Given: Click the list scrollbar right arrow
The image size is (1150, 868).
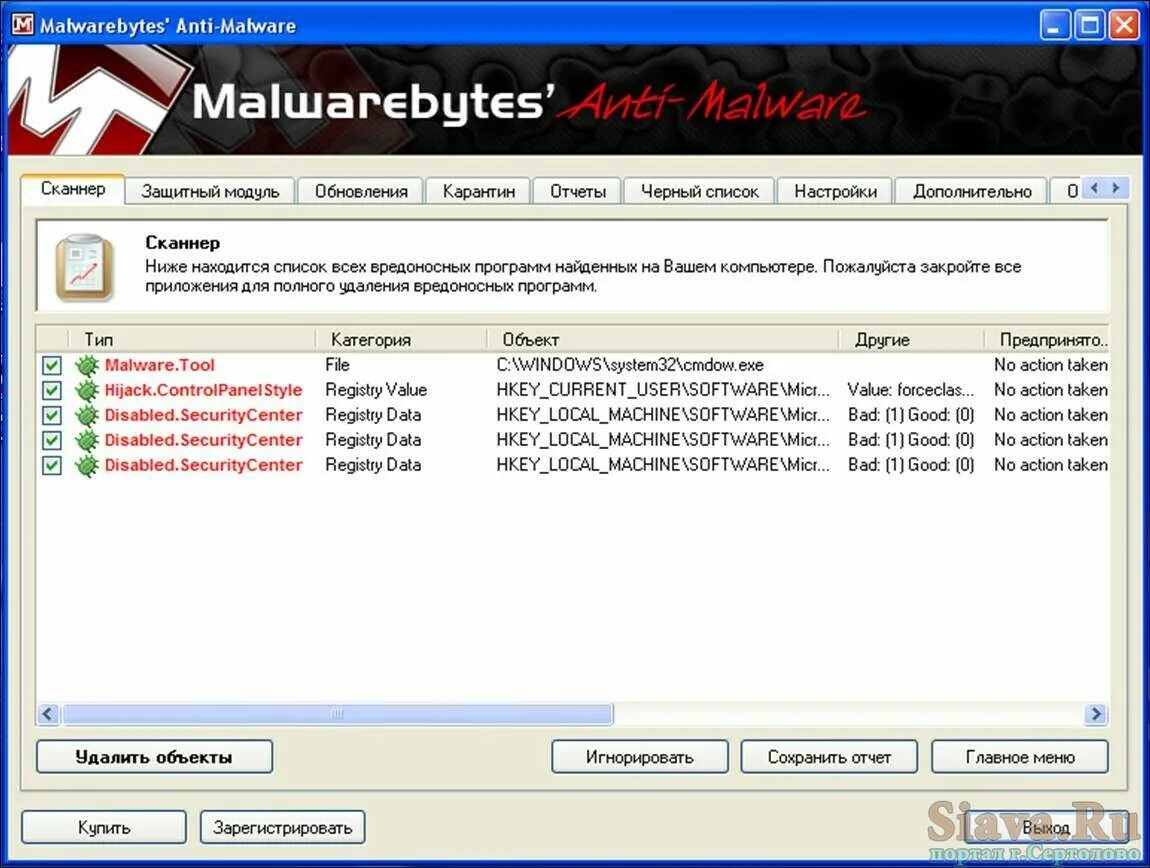Looking at the screenshot, I should pos(1096,714).
